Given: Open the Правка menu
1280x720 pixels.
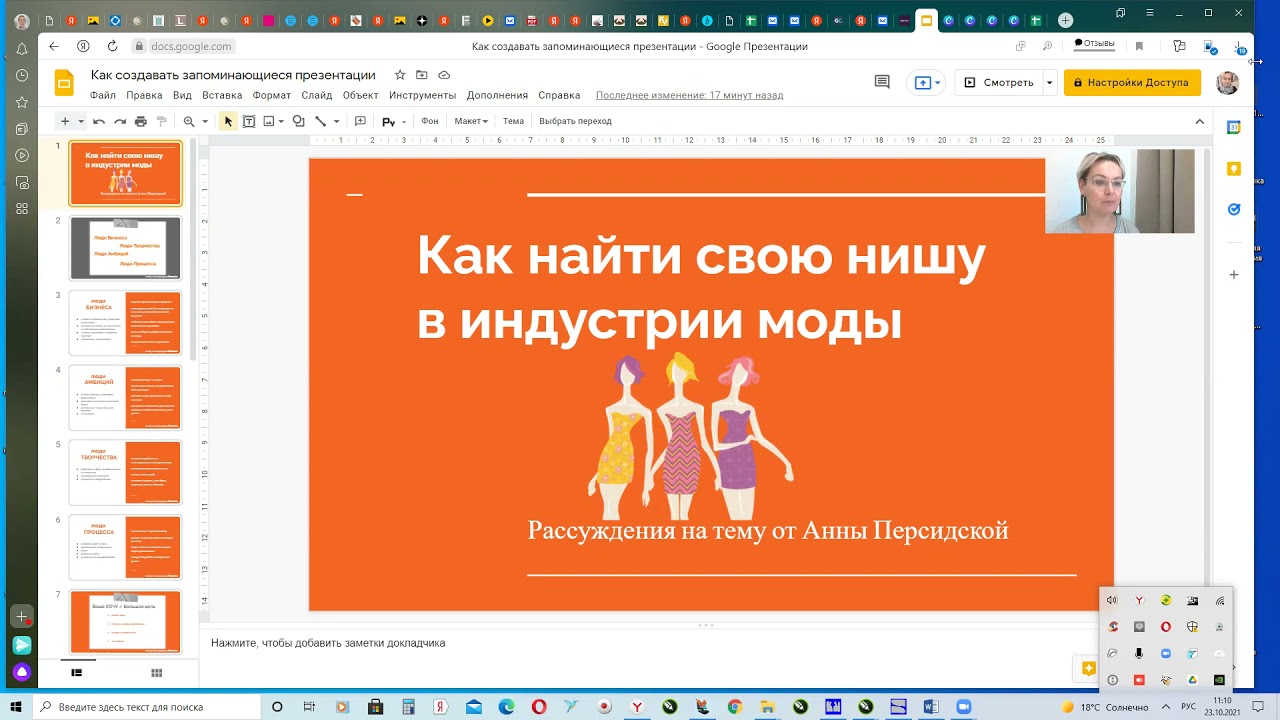Looking at the screenshot, I should [145, 95].
